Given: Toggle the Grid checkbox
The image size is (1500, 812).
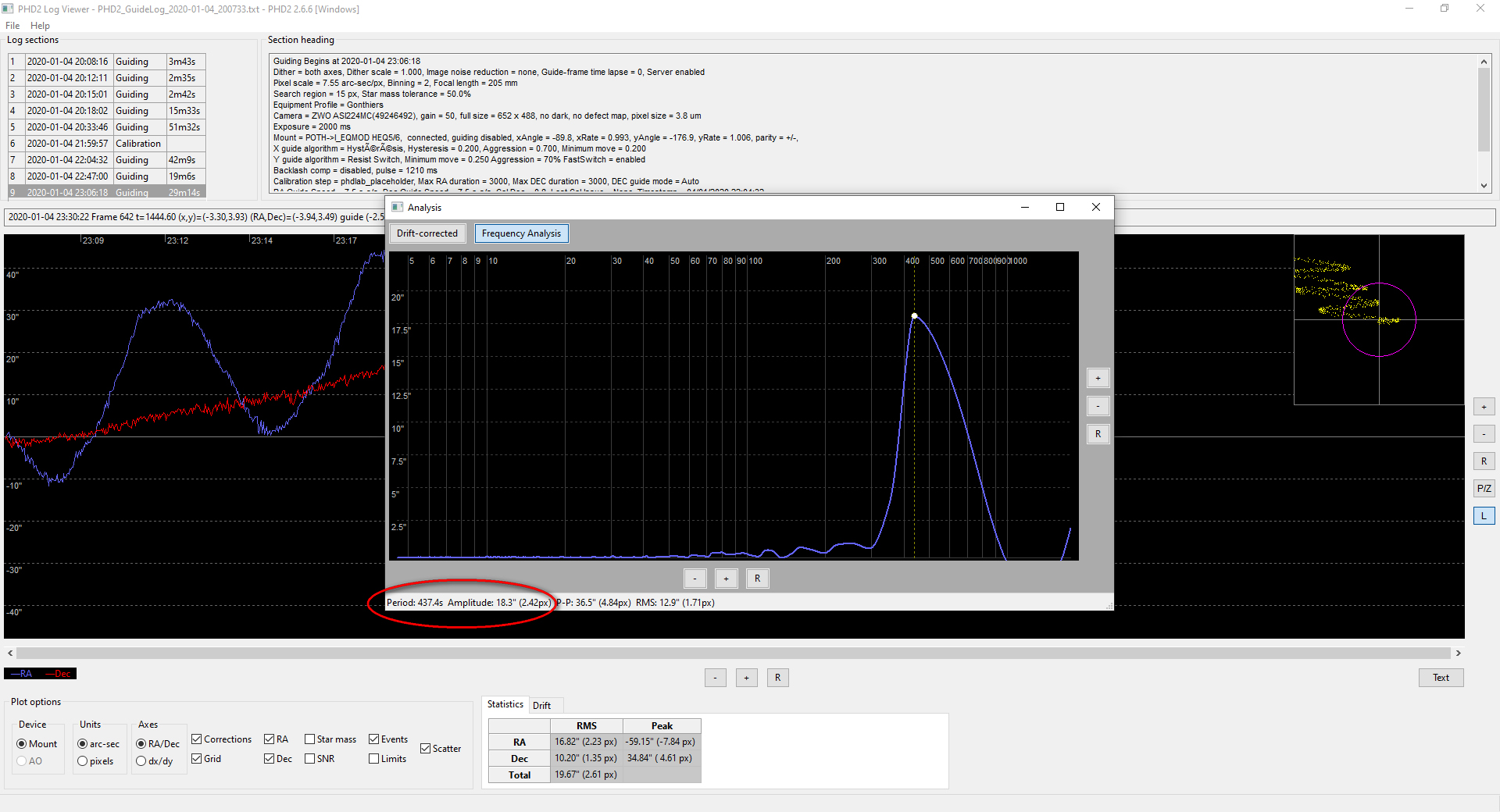Looking at the screenshot, I should click(206, 759).
